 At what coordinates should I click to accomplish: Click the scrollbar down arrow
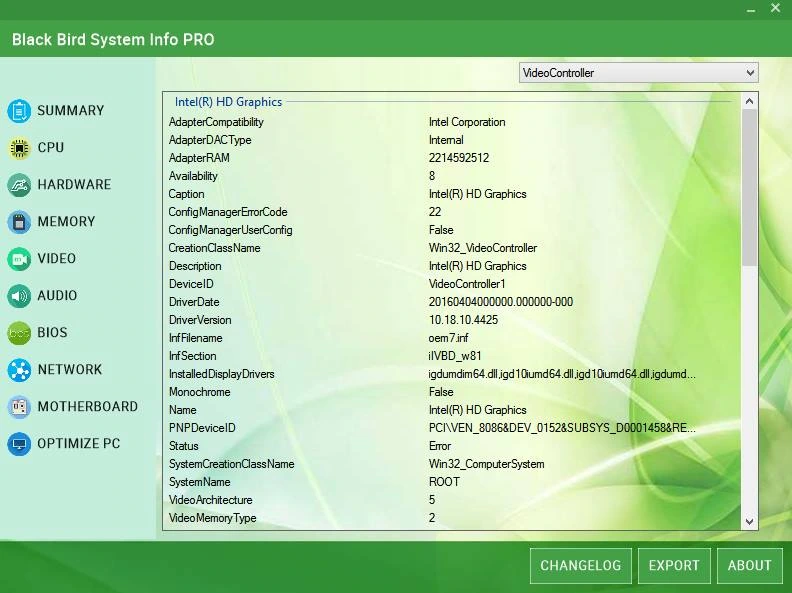[x=750, y=521]
